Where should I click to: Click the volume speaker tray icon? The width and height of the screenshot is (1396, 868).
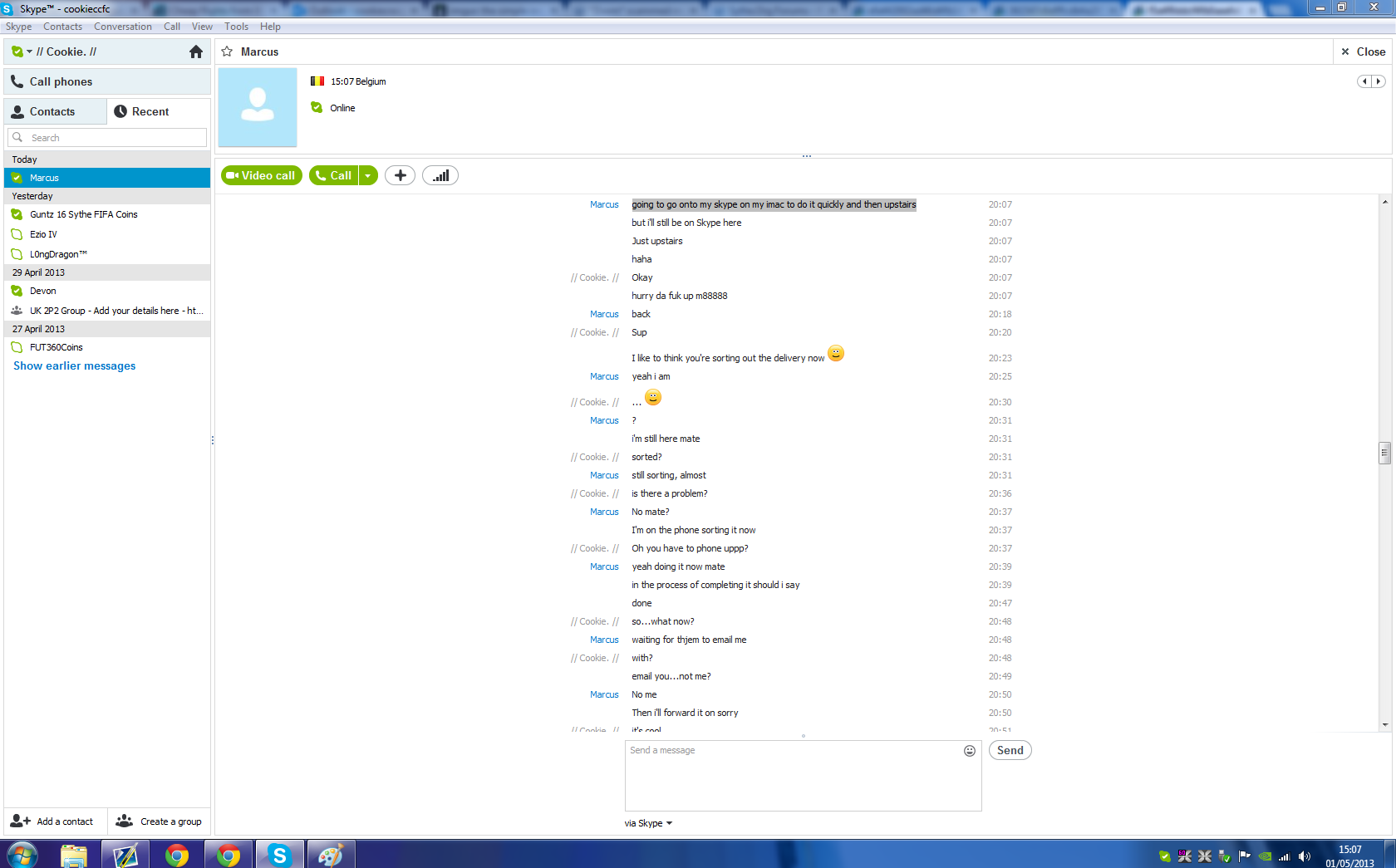pyautogui.click(x=1305, y=856)
